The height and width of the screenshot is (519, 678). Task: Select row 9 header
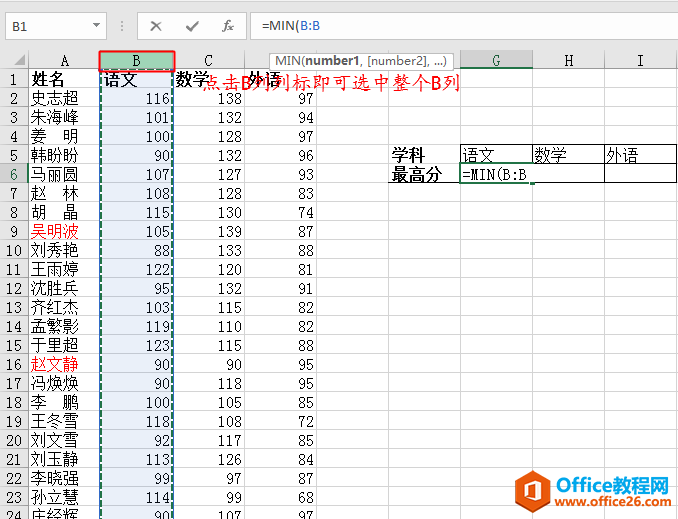(x=14, y=231)
